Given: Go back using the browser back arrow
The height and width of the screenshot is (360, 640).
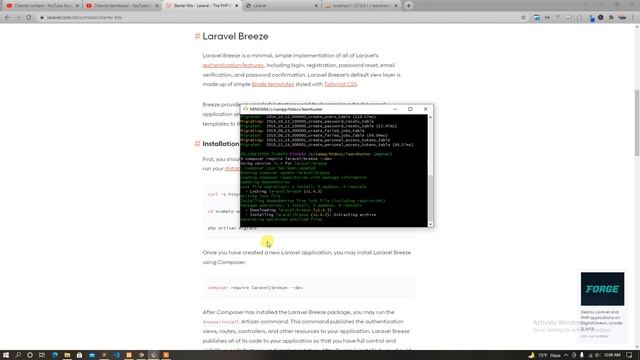Looking at the screenshot, I should [x=7, y=18].
